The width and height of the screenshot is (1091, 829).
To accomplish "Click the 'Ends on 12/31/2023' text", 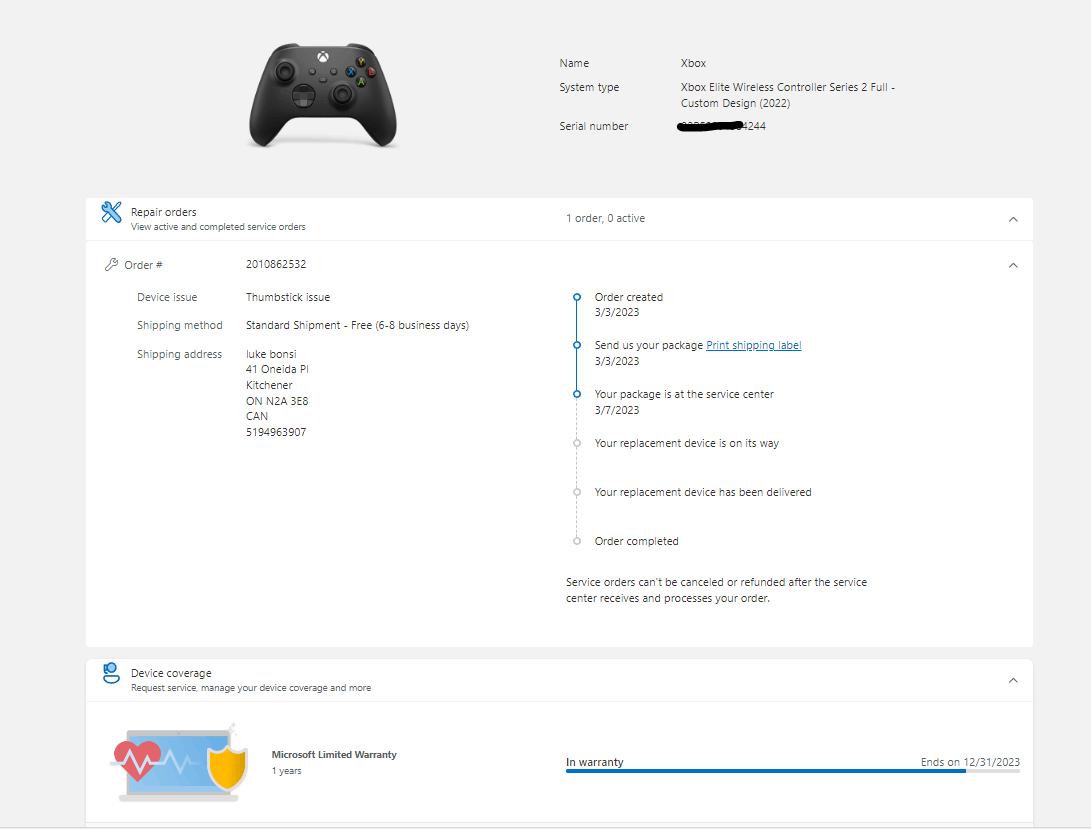I will click(x=970, y=762).
